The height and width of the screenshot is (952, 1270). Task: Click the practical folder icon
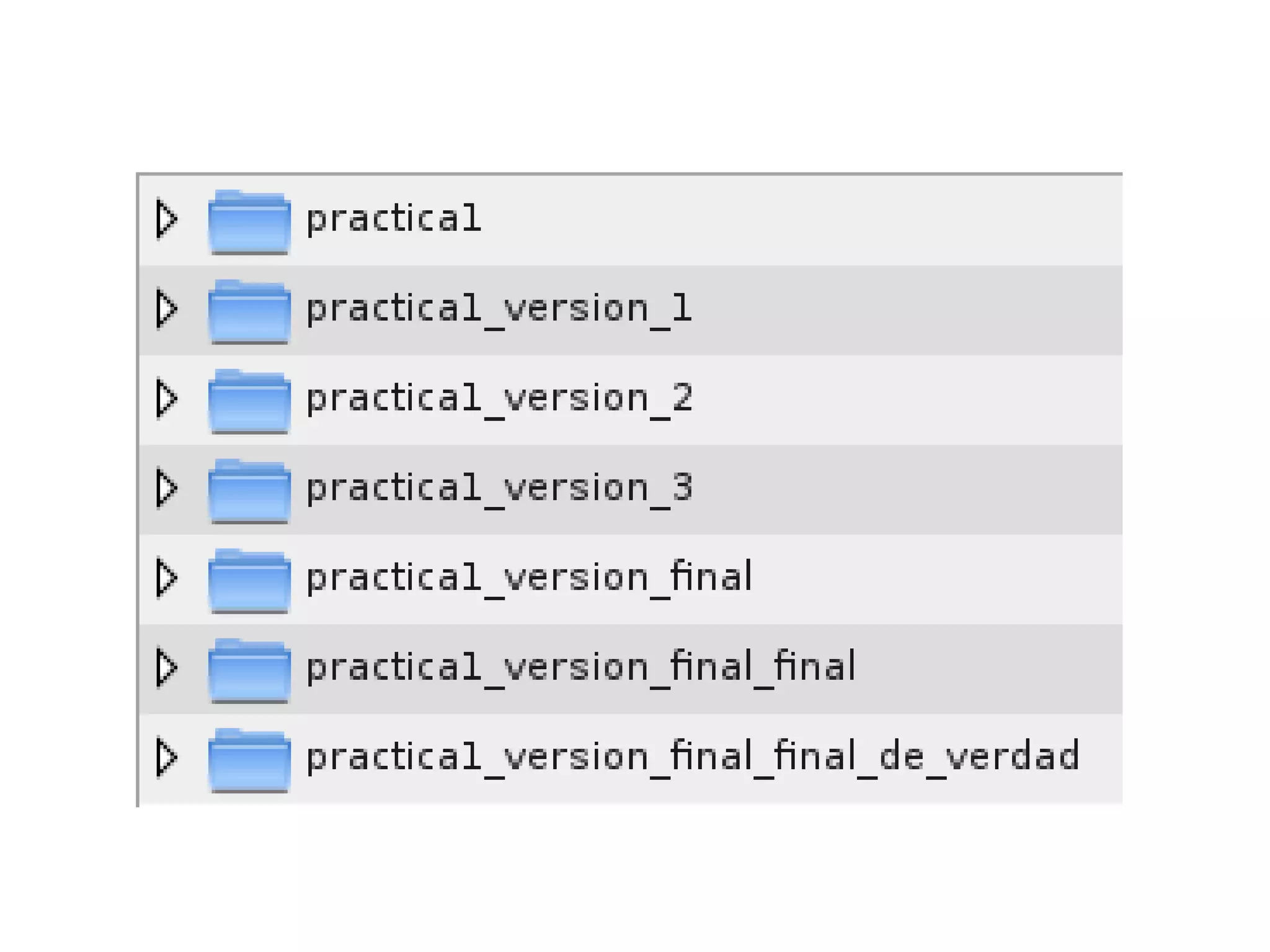coord(249,221)
